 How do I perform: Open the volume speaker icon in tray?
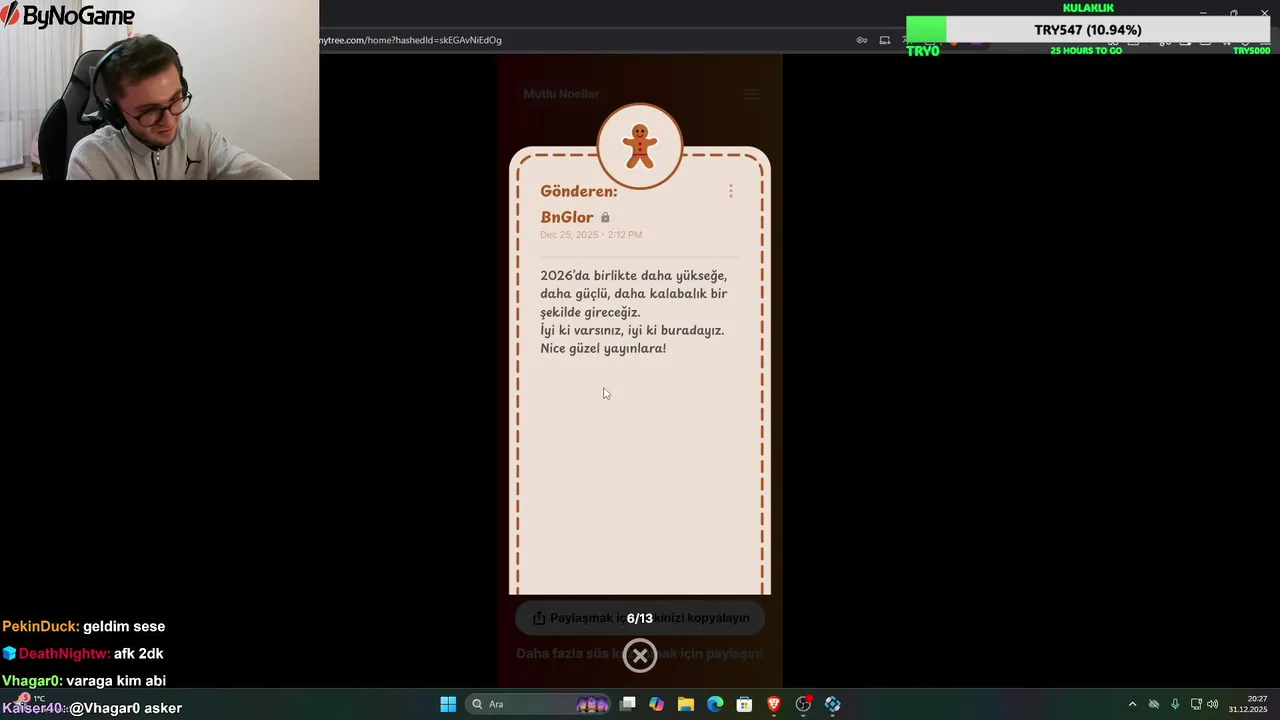tap(1213, 704)
